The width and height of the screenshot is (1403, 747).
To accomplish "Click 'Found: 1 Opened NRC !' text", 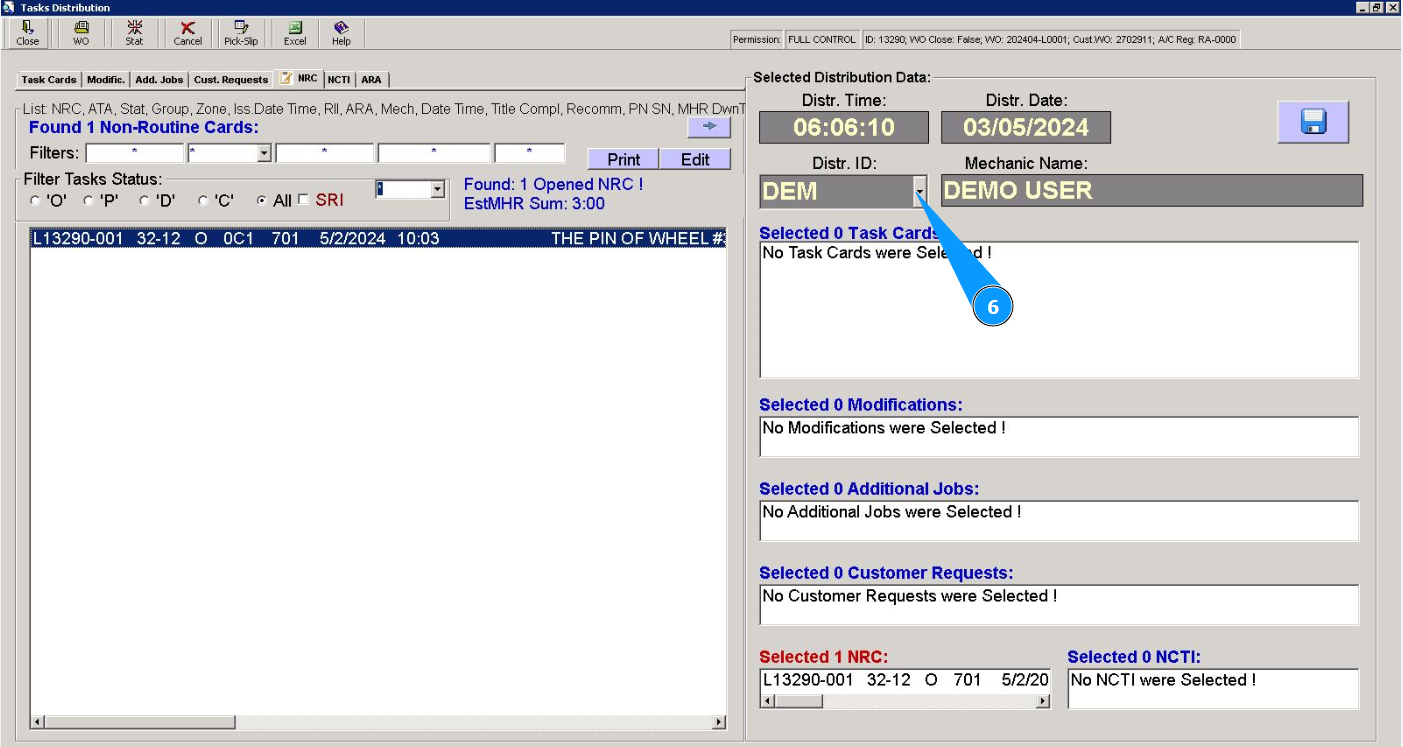I will click(554, 185).
